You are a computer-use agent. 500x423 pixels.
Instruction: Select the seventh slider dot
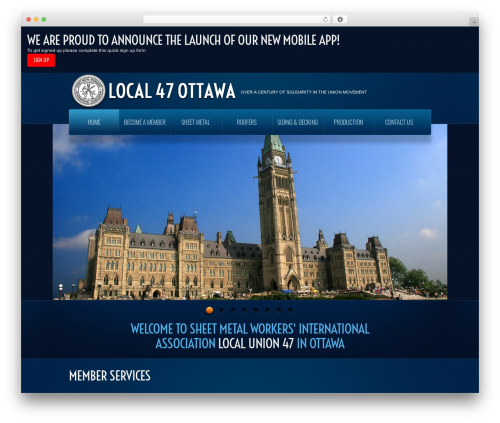pos(279,310)
